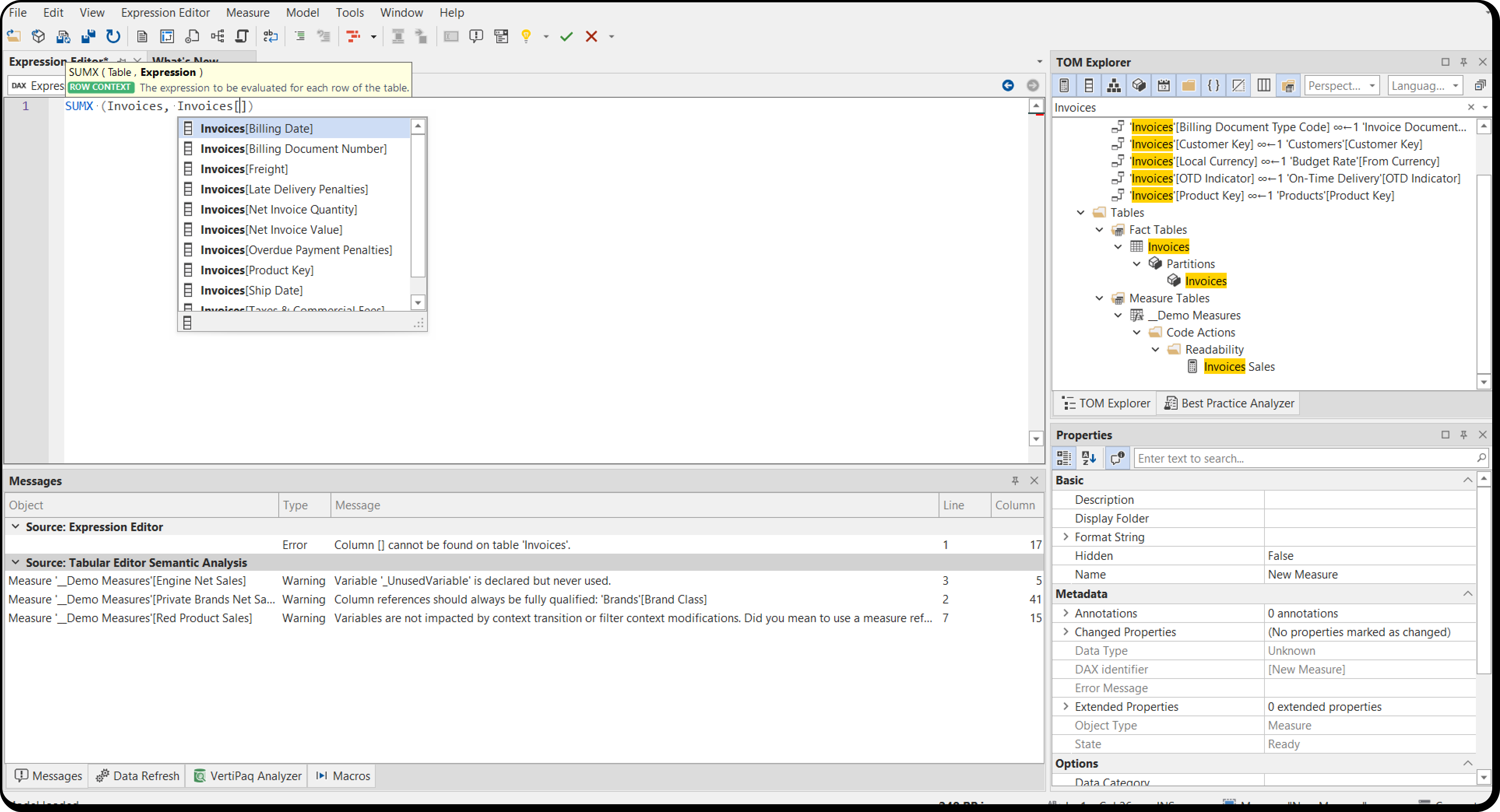Choose Invoices[Net Invoice Value] from autocomplete

tap(295, 229)
